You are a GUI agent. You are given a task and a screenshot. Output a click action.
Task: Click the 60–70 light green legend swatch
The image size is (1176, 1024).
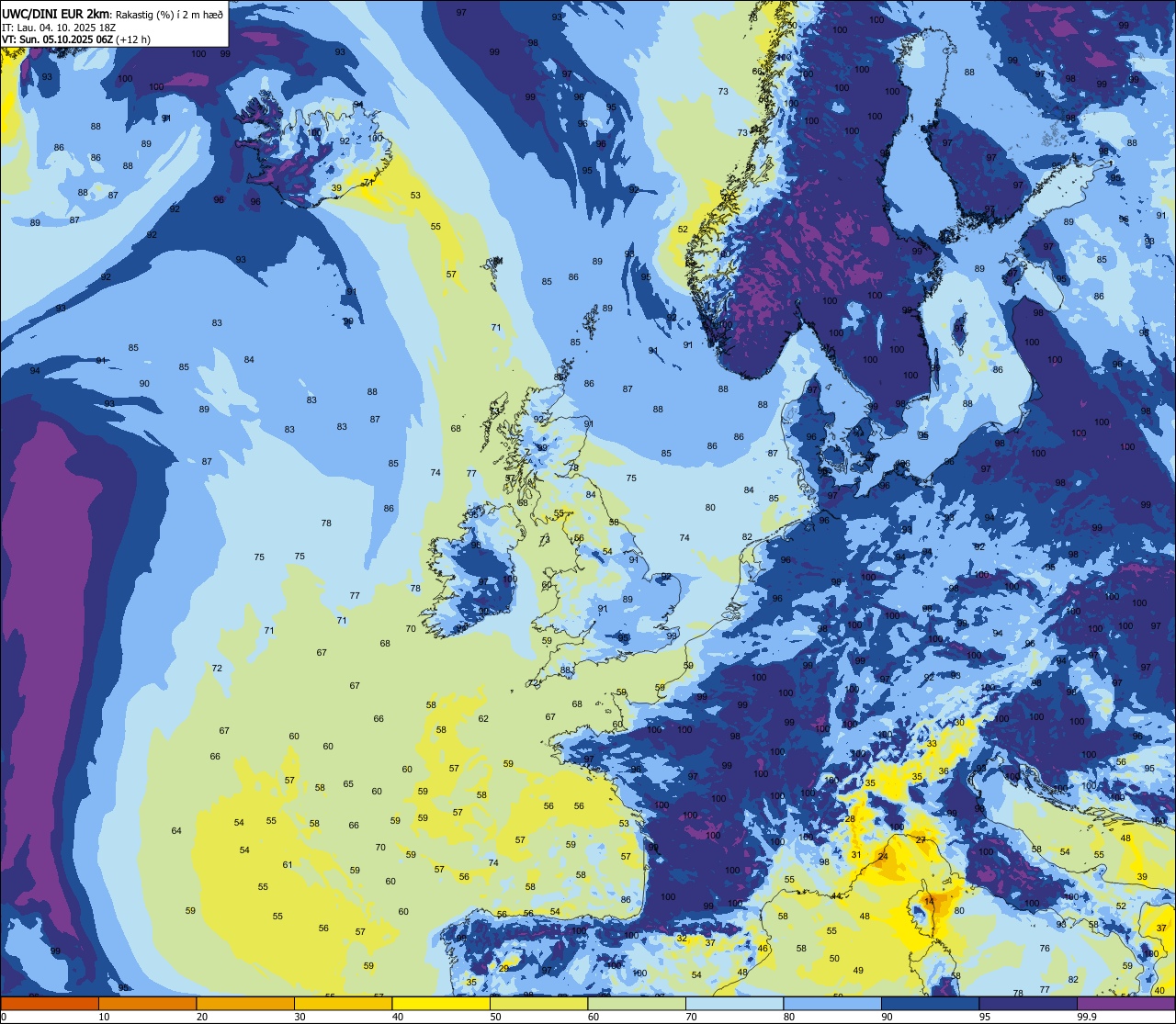(x=637, y=1003)
